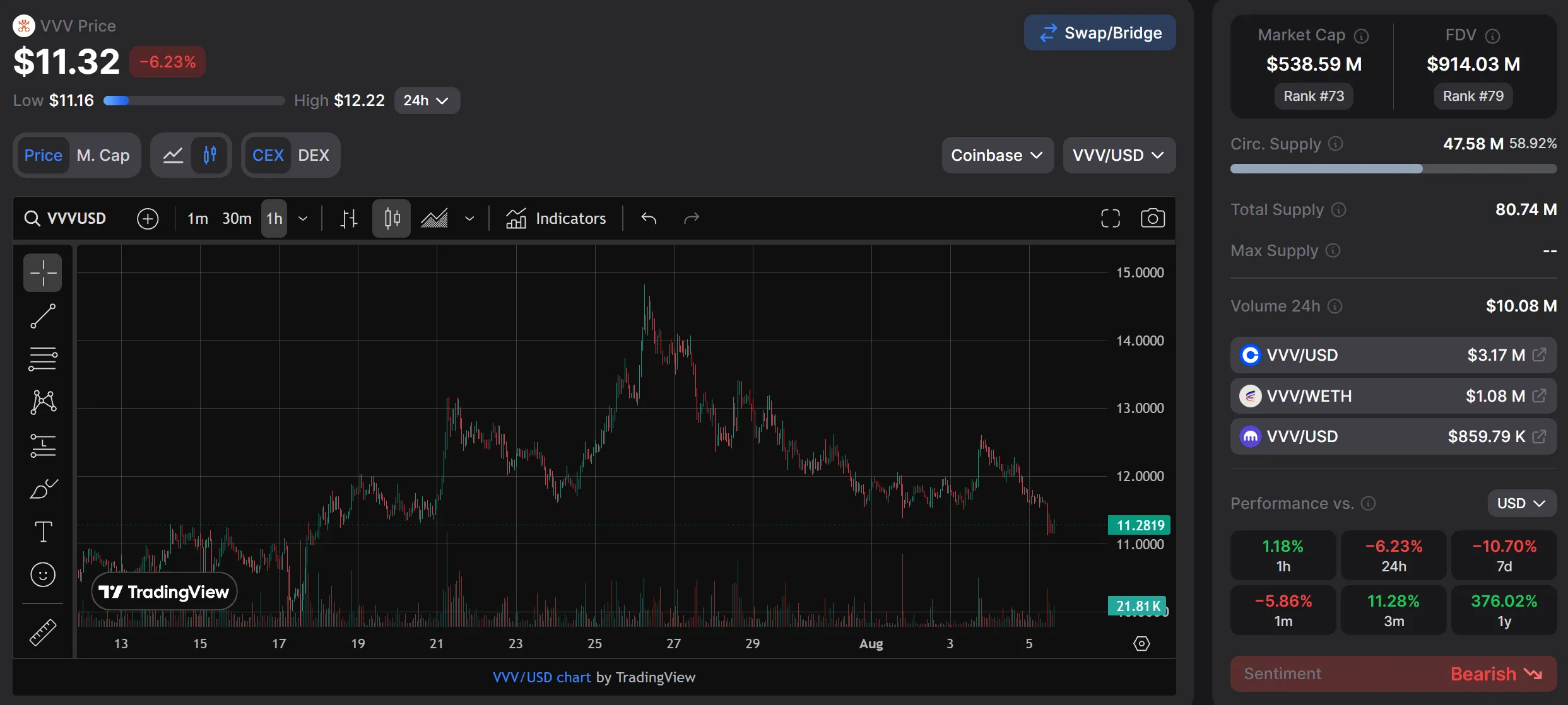Show Market Cap info tooltip icon

[x=1362, y=37]
